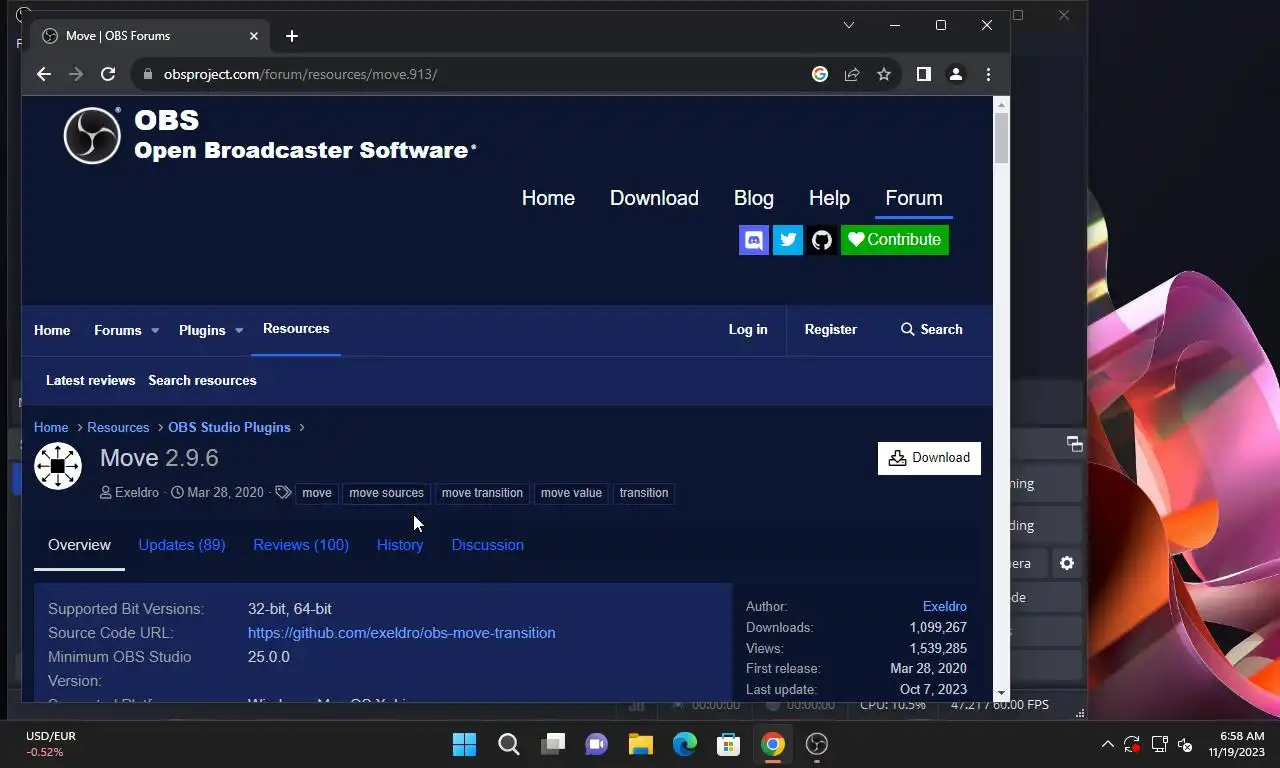This screenshot has height=768, width=1280.
Task: Toggle the Chrome side panel icon
Action: coord(924,74)
